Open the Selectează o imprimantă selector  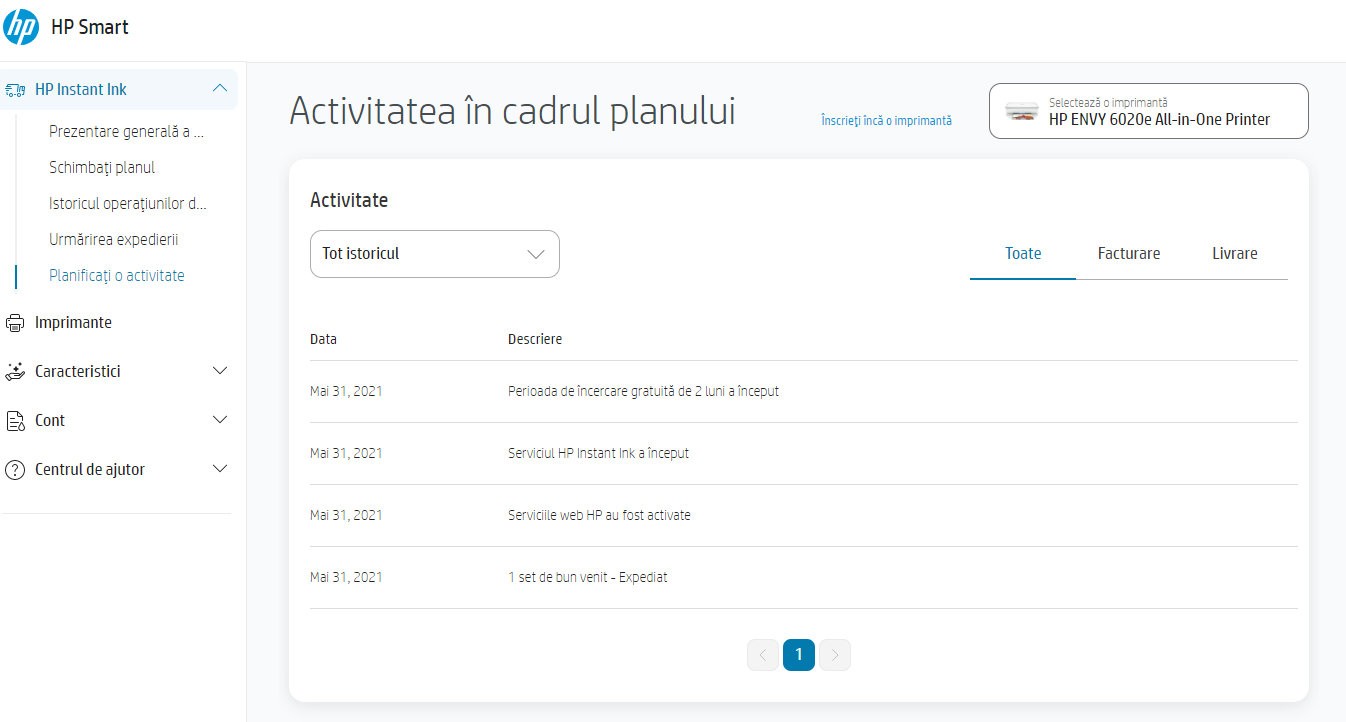point(1149,111)
